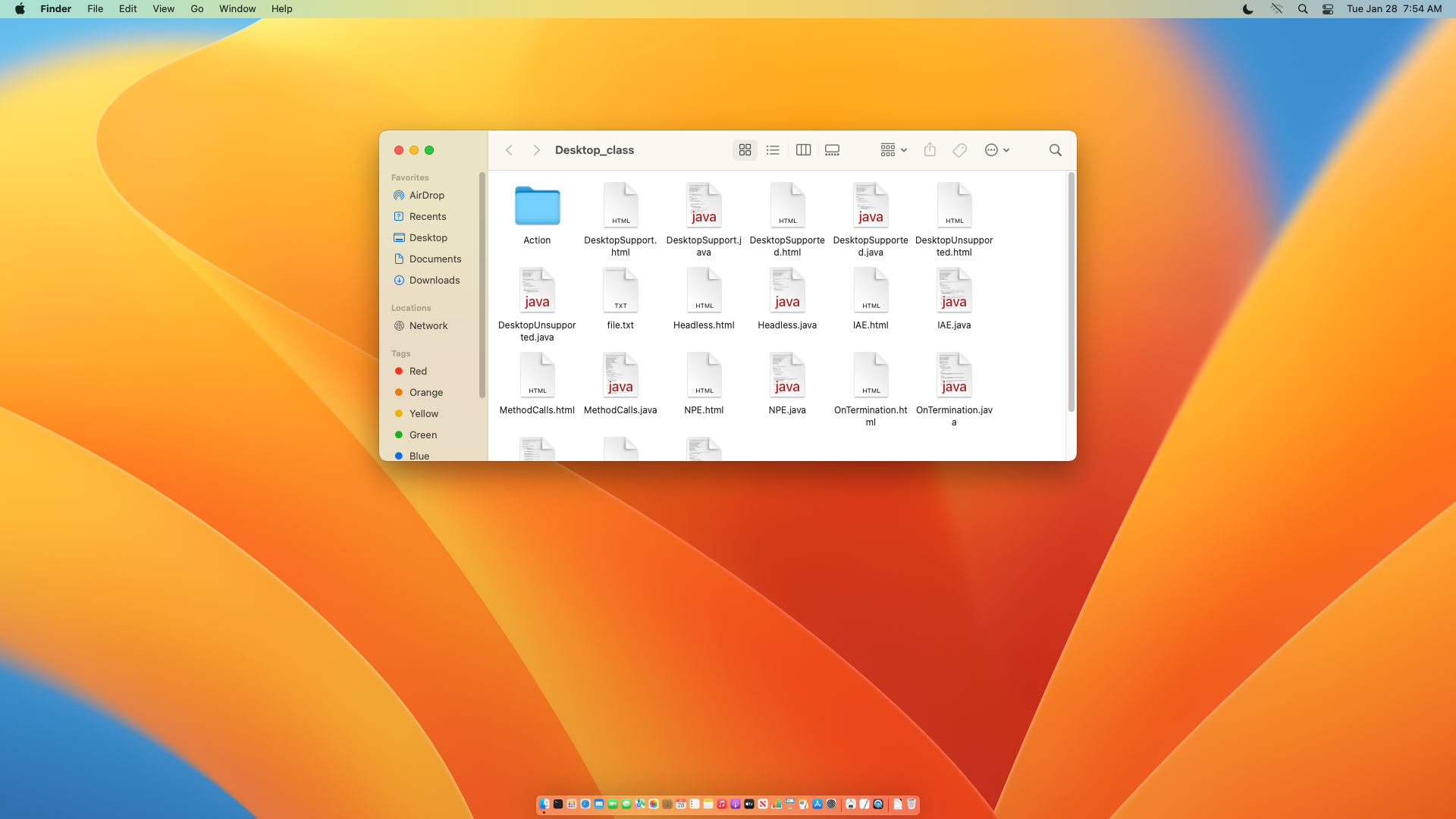The image size is (1456, 819).
Task: Switch to list view in Finder toolbar
Action: tap(773, 150)
